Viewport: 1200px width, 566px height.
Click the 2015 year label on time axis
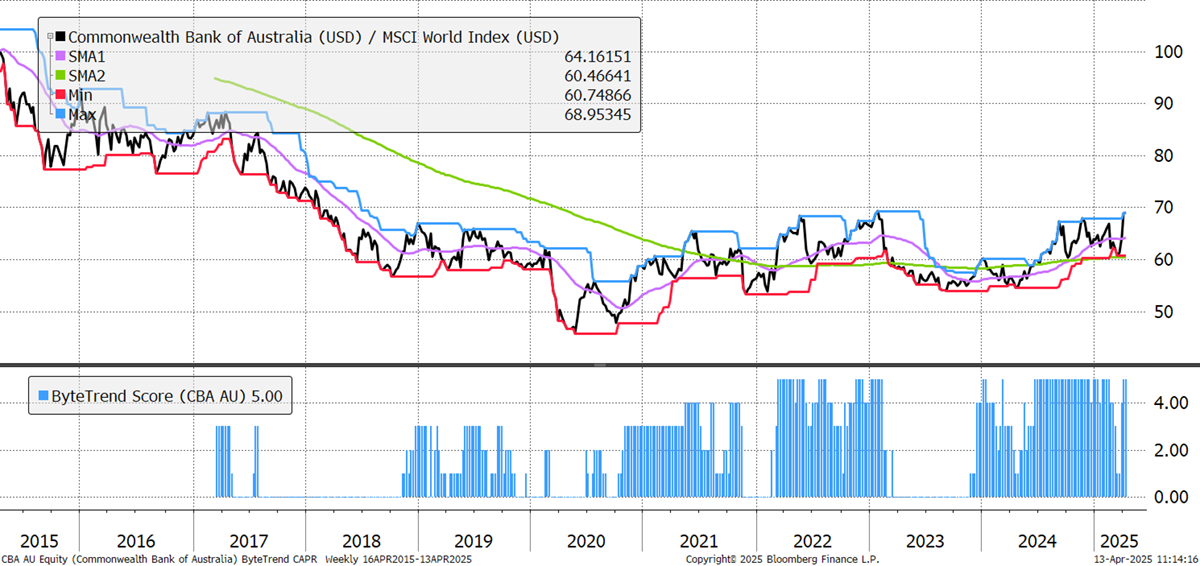coord(38,541)
